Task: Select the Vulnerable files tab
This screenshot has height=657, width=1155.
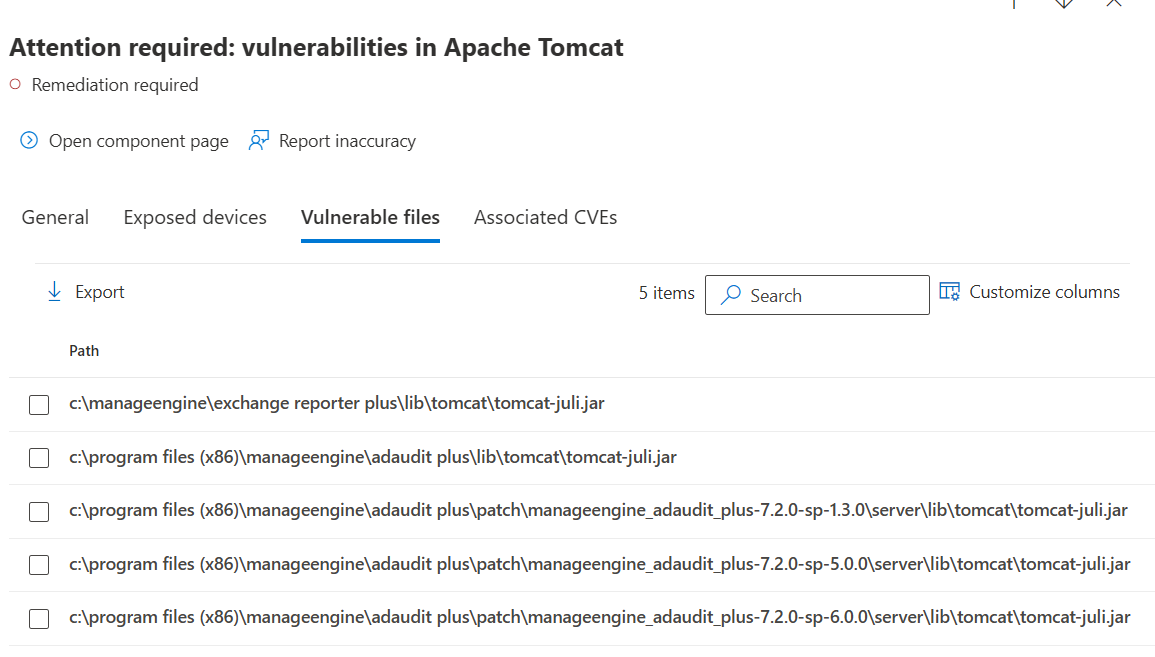Action: click(370, 217)
